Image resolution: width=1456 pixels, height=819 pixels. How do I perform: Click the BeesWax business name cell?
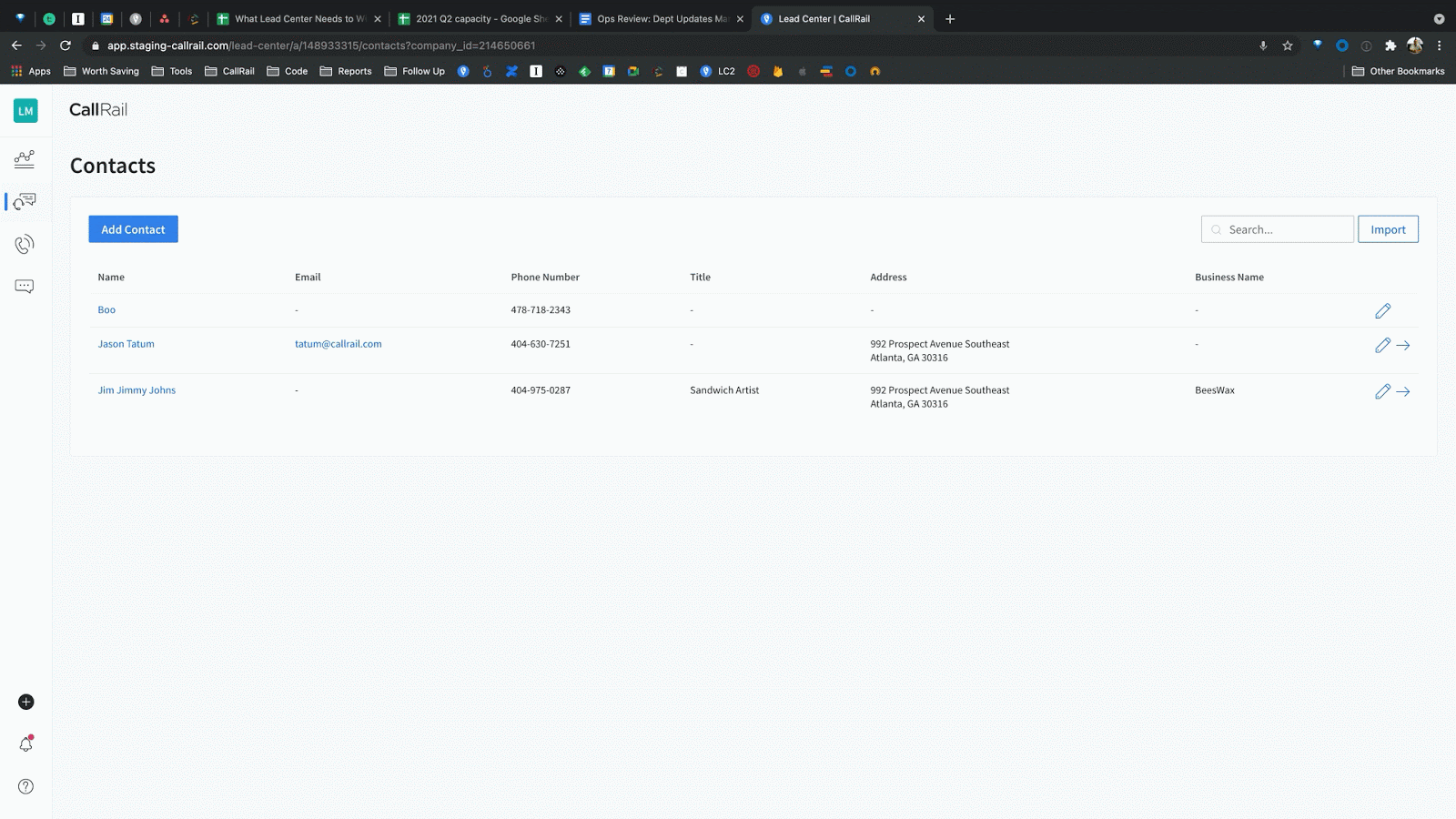pyautogui.click(x=1215, y=390)
